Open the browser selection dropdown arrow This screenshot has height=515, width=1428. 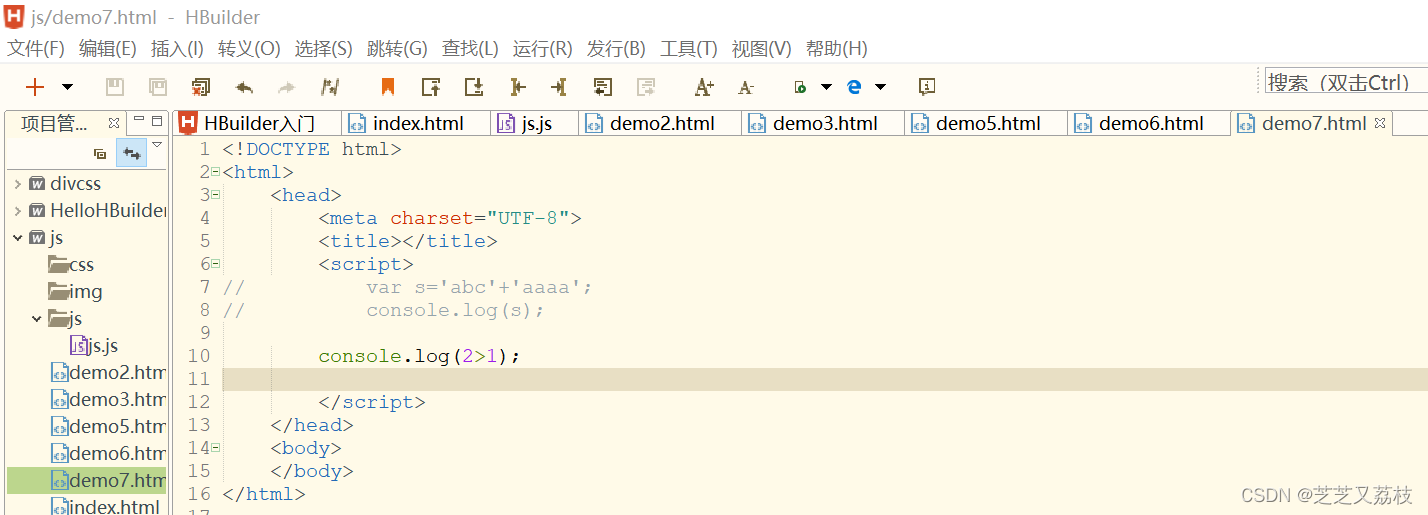point(880,87)
